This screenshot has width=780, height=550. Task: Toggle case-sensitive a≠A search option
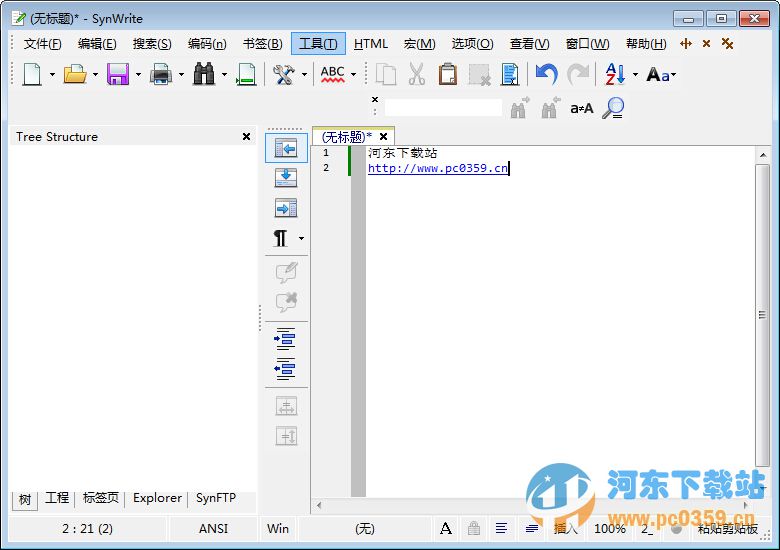click(x=582, y=108)
